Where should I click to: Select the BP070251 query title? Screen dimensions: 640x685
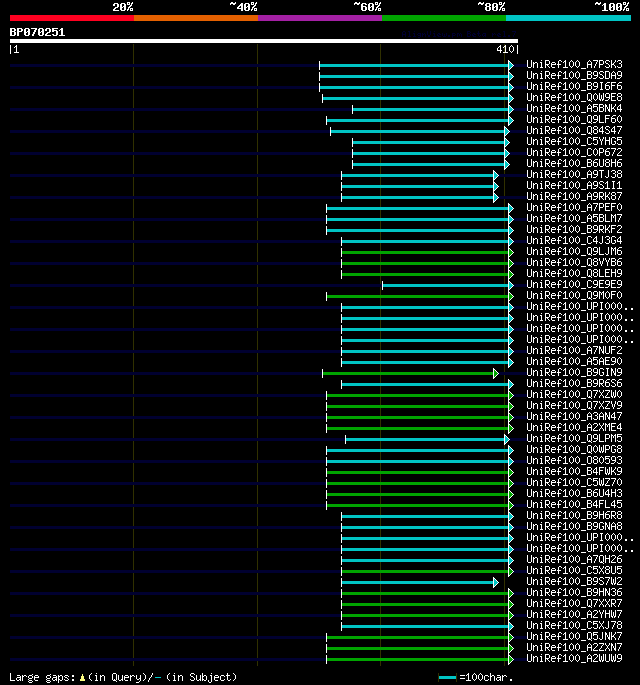37,32
